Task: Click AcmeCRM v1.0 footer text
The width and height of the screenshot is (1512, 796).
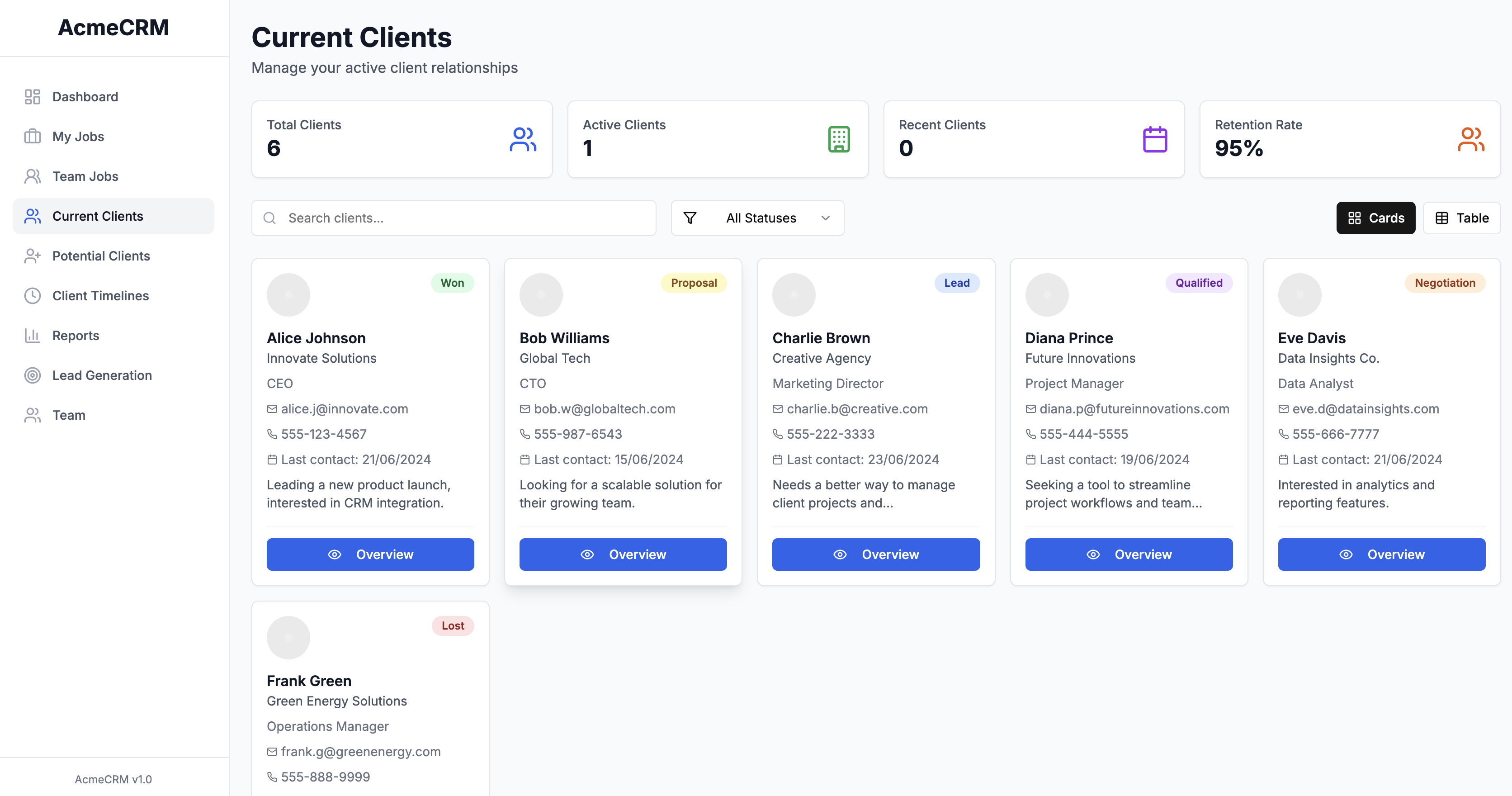Action: [113, 780]
